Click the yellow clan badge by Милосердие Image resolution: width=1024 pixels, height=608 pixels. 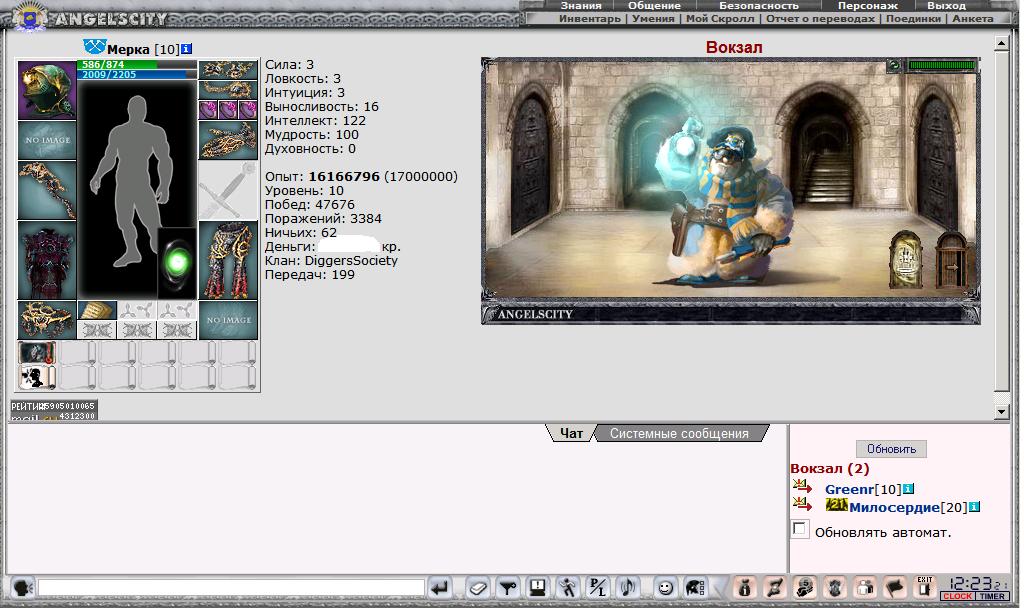pyautogui.click(x=837, y=505)
